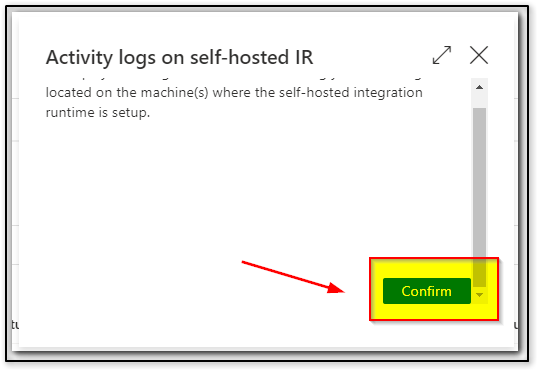This screenshot has height=371, width=538.
Task: Click the text 'runtime is setup.'
Action: [x=98, y=113]
